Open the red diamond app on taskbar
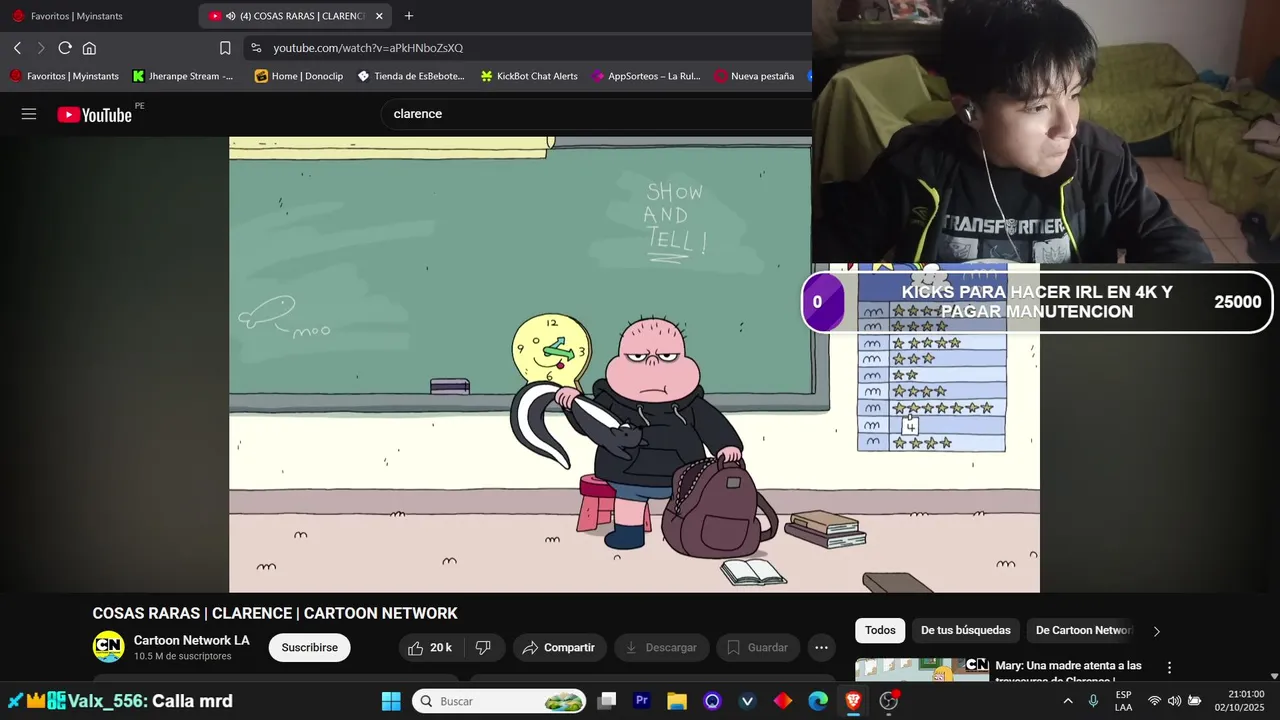The height and width of the screenshot is (720, 1280). pyautogui.click(x=783, y=701)
